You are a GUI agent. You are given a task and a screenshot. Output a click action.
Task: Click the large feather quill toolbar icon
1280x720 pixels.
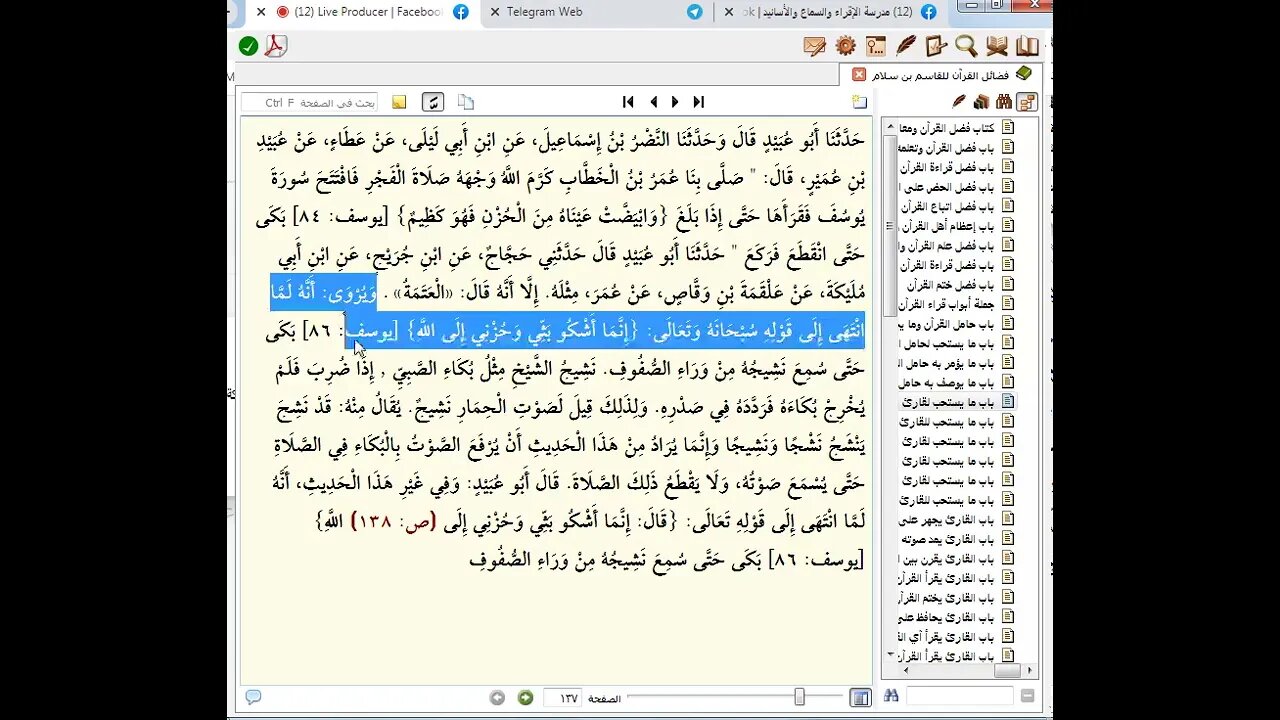(906, 46)
